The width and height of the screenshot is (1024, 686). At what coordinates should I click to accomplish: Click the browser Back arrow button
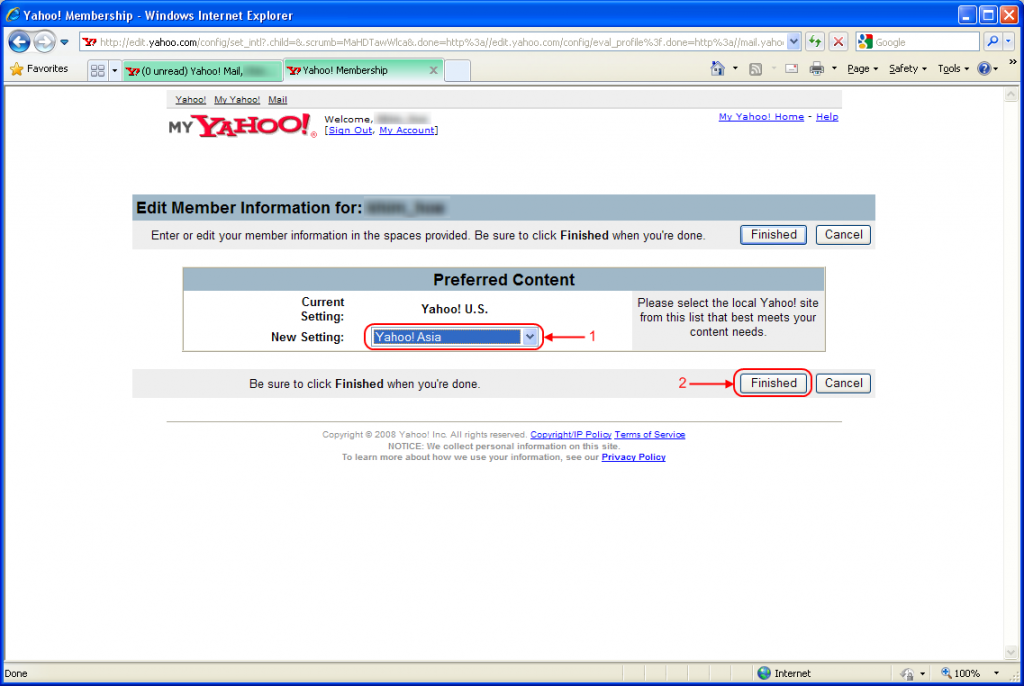tap(19, 42)
